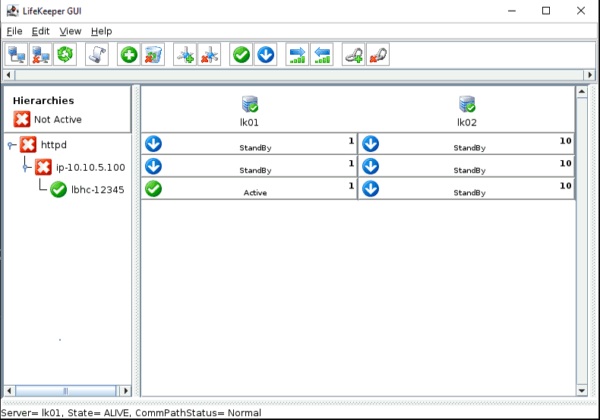
Task: Collapse the ip-10.10.5.100 tree node
Action: pyautogui.click(x=26, y=167)
